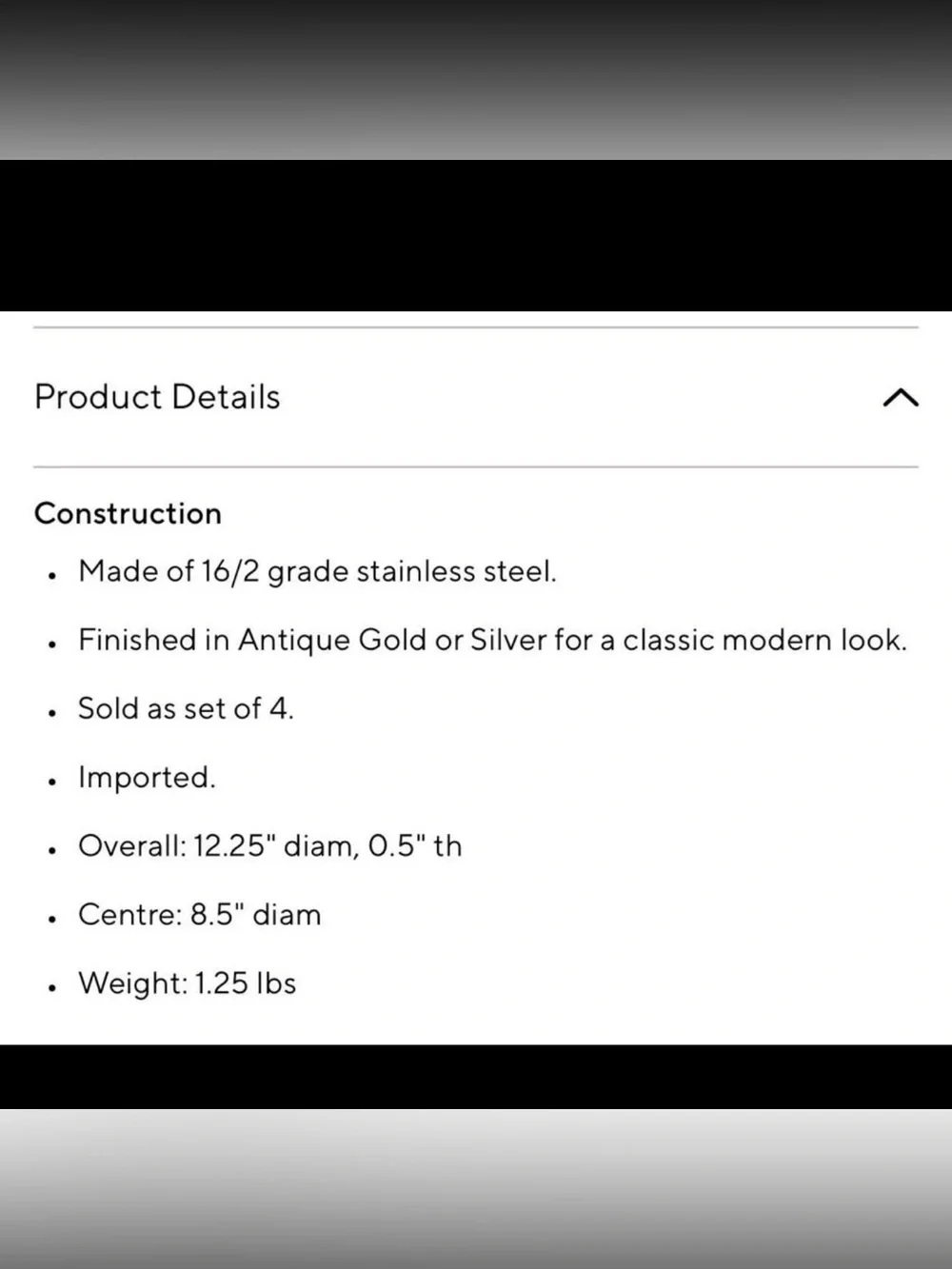Click the bullet dot beside Weight
Image resolution: width=952 pixels, height=1269 pixels.
(52, 987)
